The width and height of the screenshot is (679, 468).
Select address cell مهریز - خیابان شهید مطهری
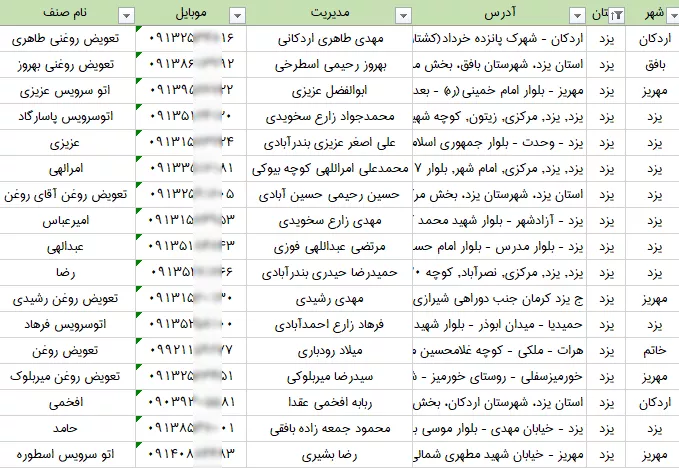point(499,455)
